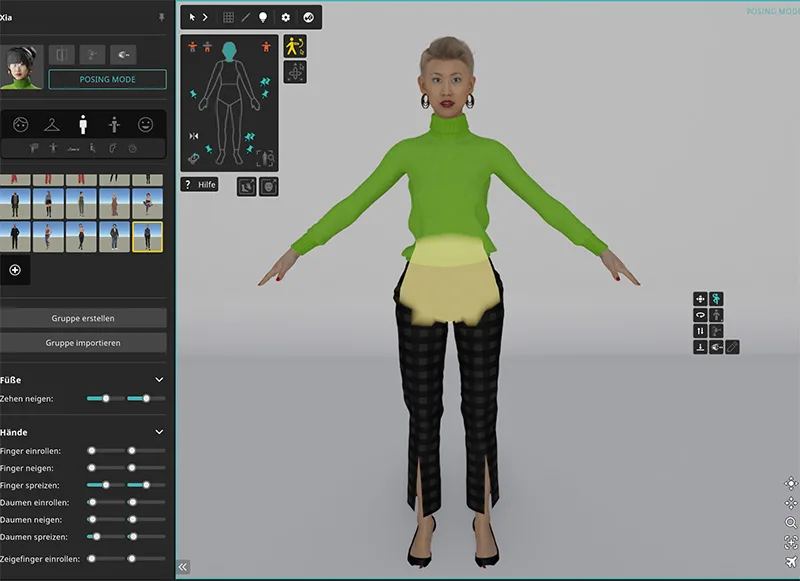Pin the Xia panel with the pushpin
800x581 pixels.
point(162,18)
